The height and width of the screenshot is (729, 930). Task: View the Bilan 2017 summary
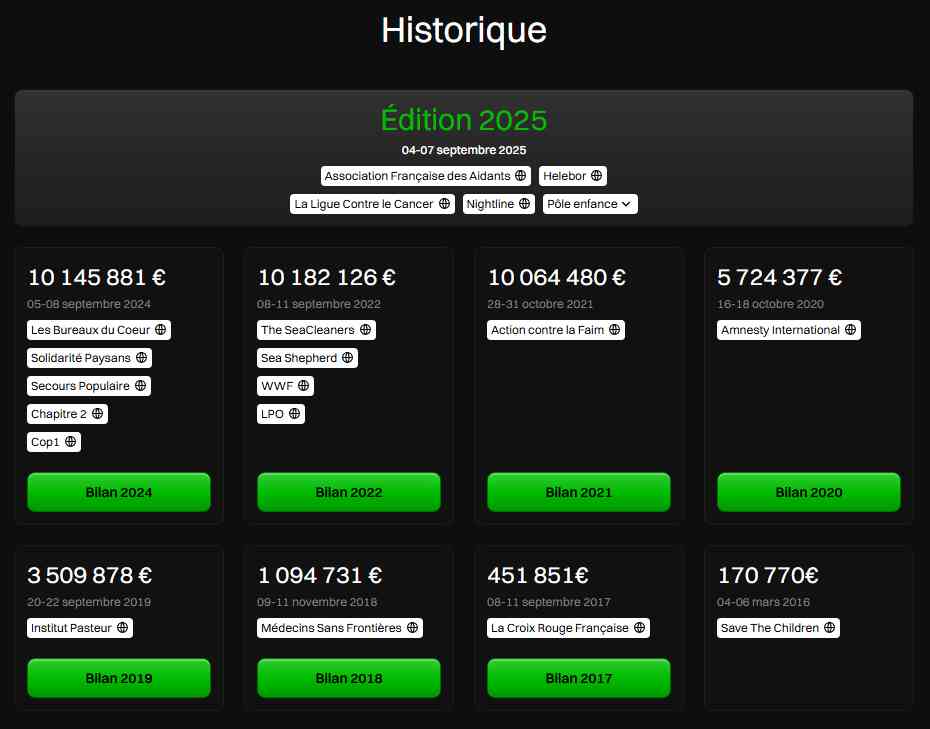[579, 678]
